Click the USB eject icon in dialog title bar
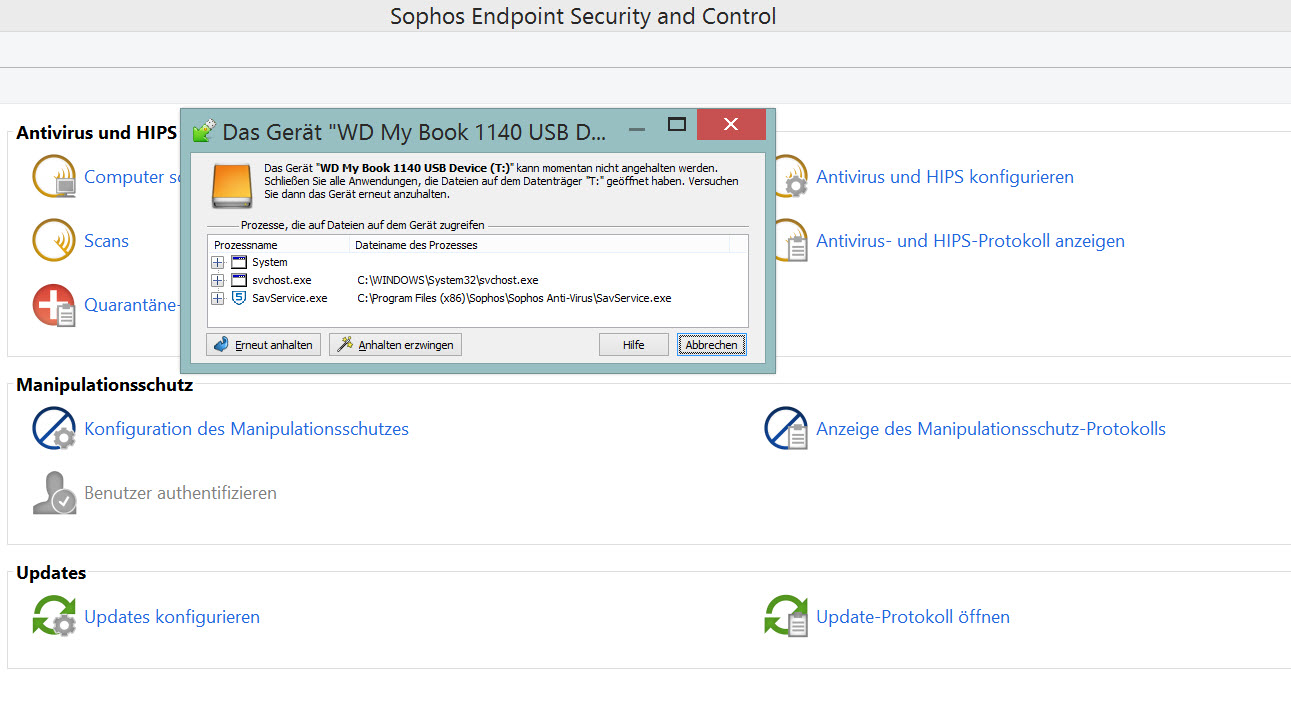This screenshot has width=1291, height=715. coord(204,130)
